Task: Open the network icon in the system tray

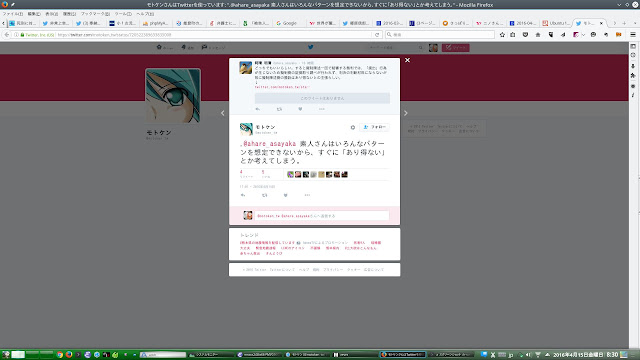Action: (538, 355)
